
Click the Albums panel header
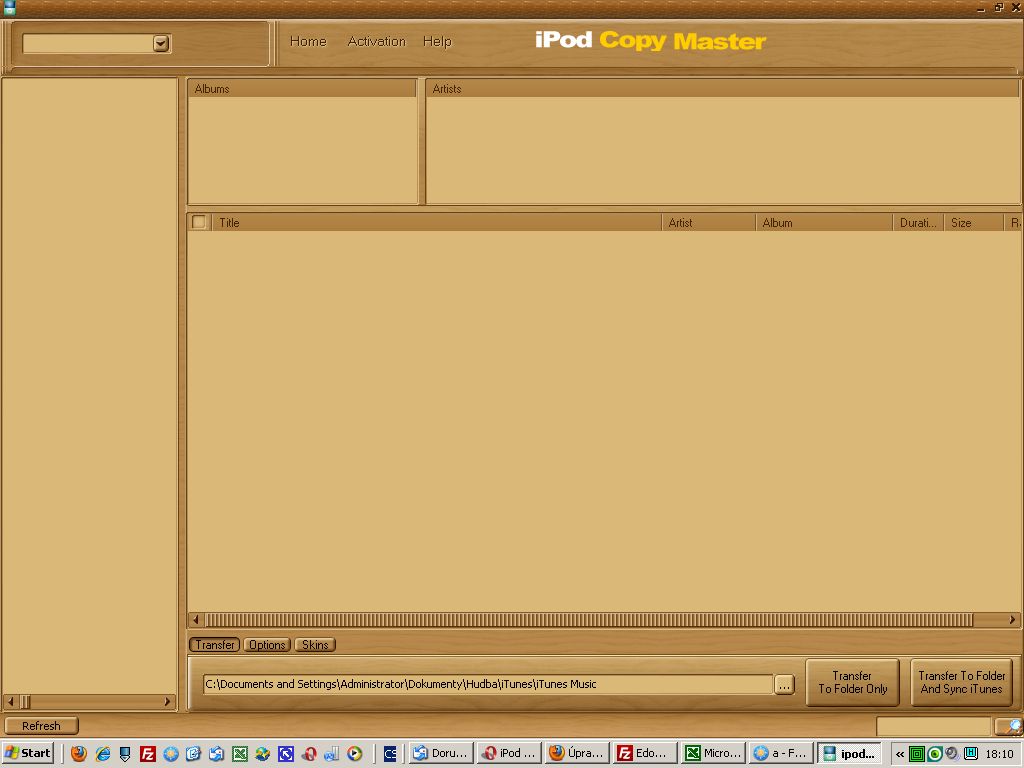point(302,89)
